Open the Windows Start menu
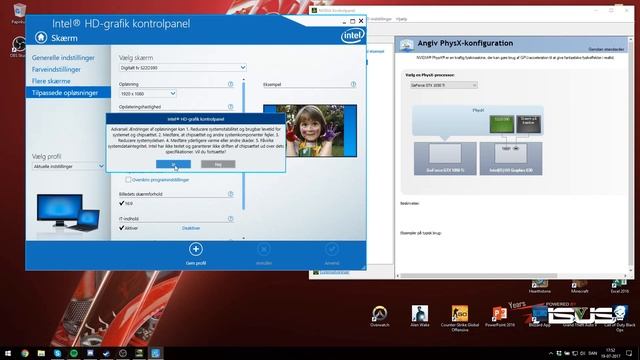This screenshot has height=360, width=640. coord(8,353)
